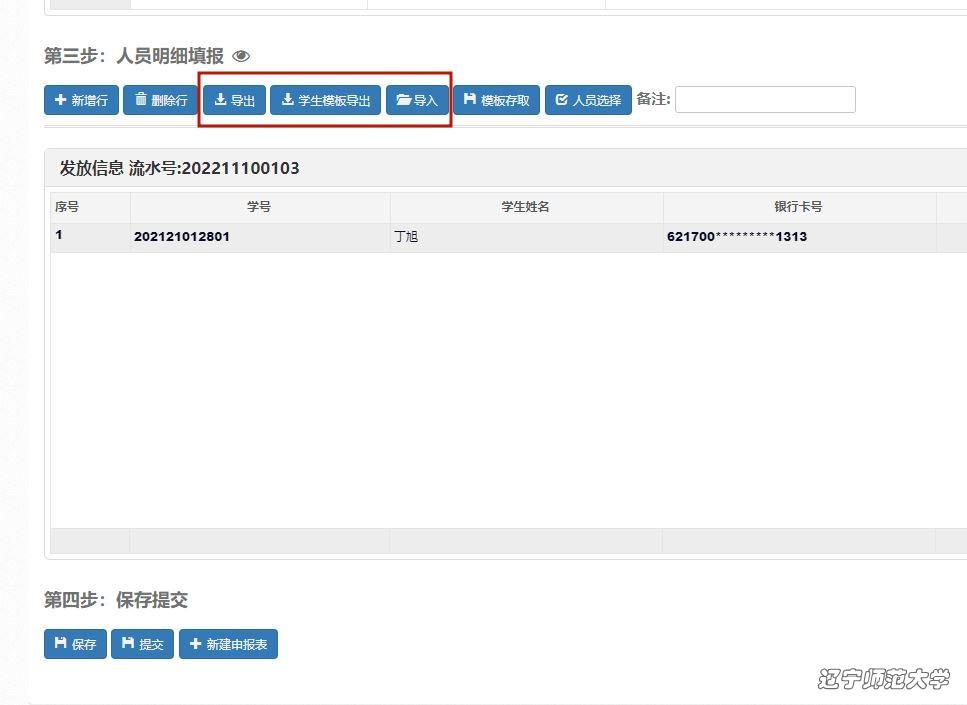Create a new form with 新建申报表
The width and height of the screenshot is (967, 705).
228,644
